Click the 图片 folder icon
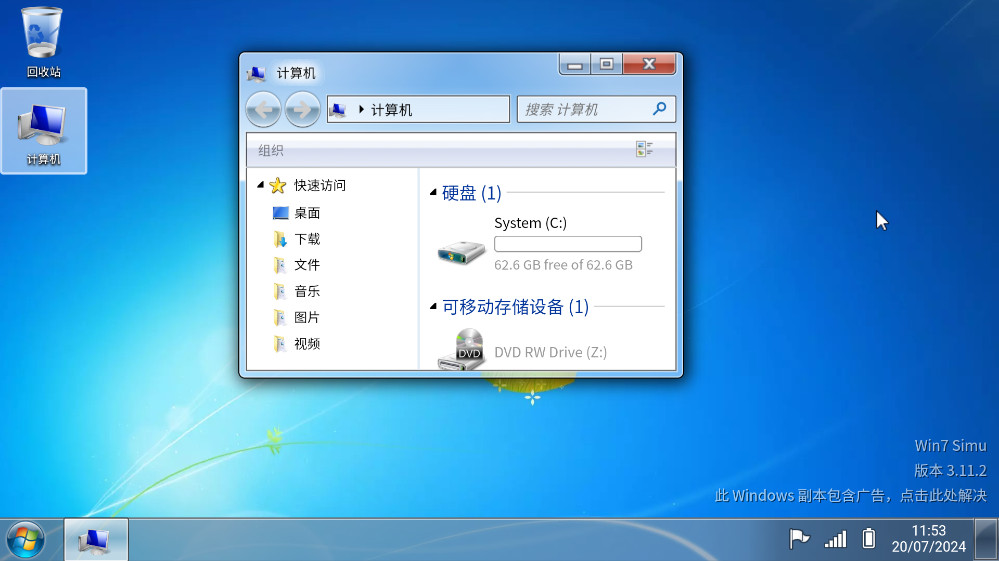The height and width of the screenshot is (561, 999). click(x=280, y=317)
